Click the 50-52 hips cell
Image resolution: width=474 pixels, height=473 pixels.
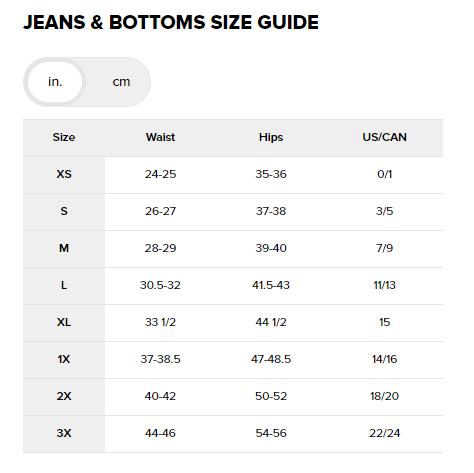[x=271, y=396]
